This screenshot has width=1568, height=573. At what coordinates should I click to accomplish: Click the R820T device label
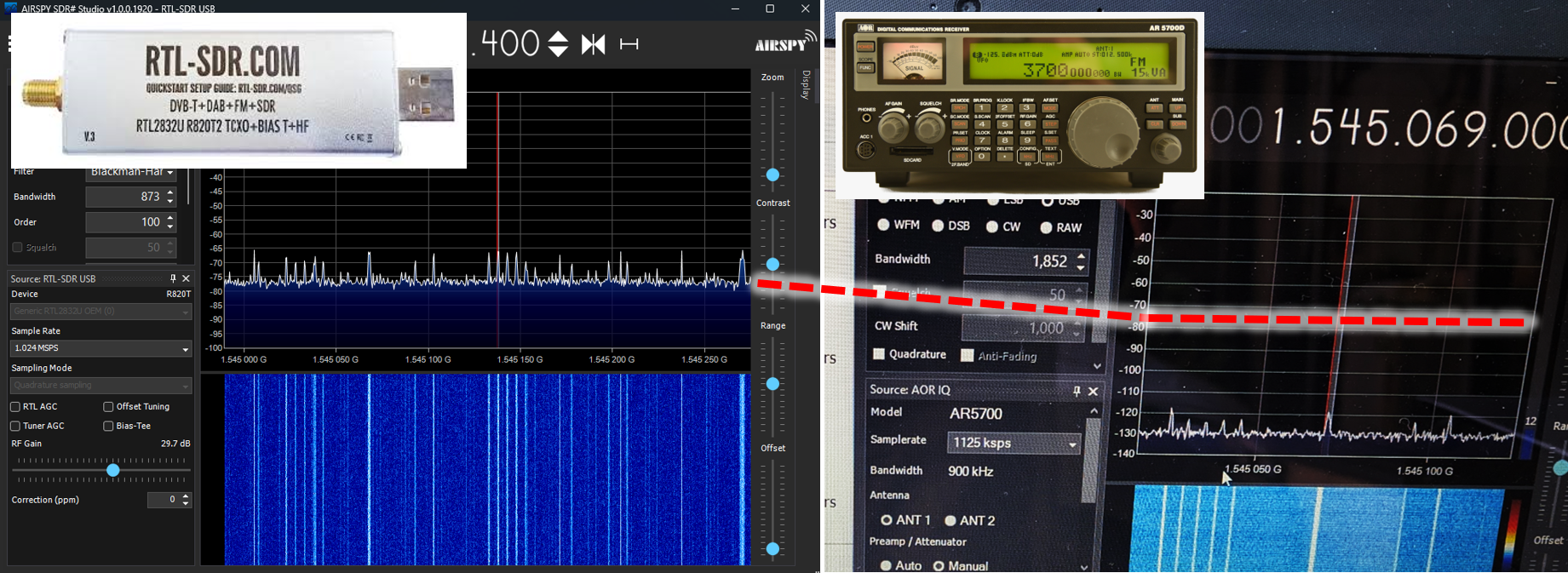pos(179,294)
